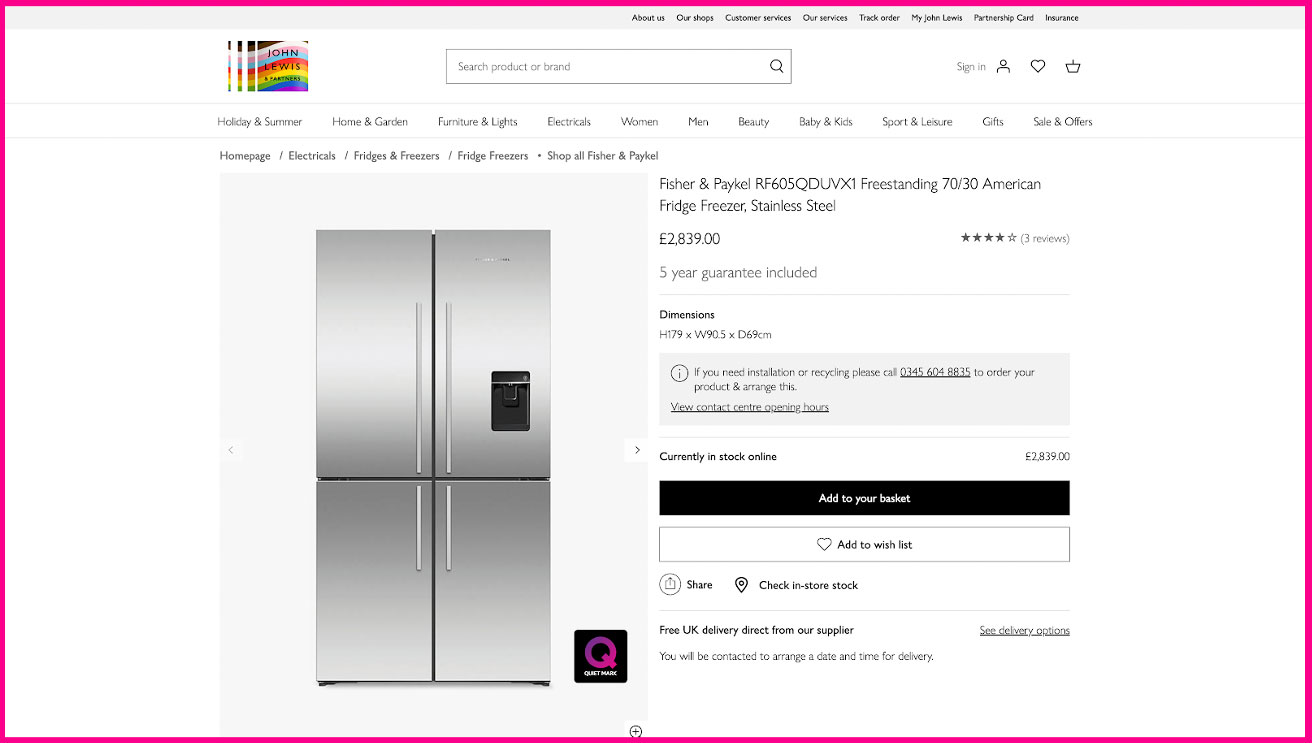Click the Search product or brand field
The height and width of the screenshot is (743, 1312).
607,66
